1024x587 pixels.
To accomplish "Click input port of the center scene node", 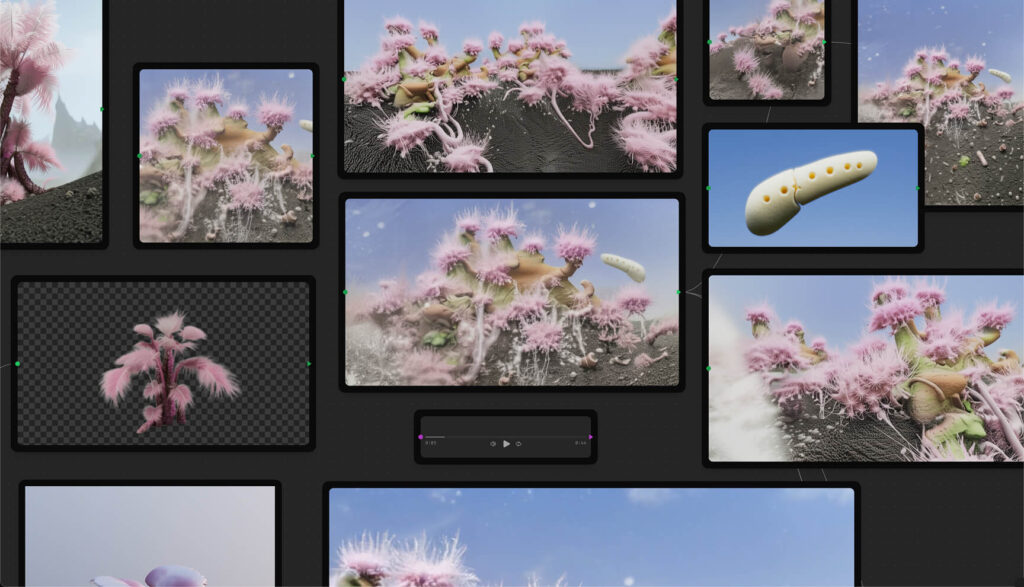I will [x=345, y=292].
